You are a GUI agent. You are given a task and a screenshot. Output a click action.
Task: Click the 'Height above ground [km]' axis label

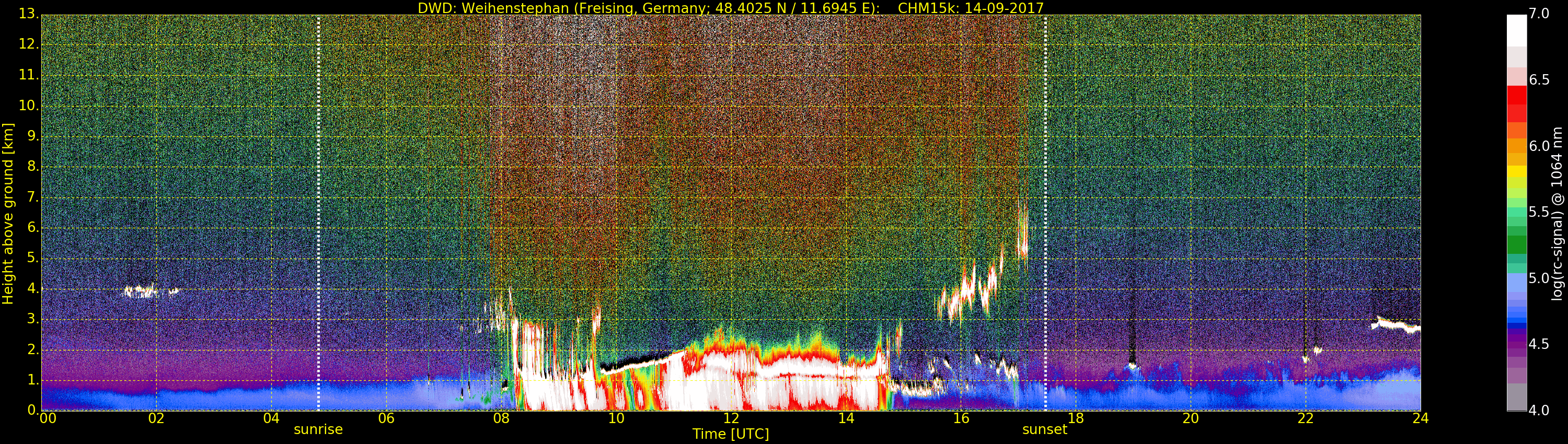tap(8, 214)
